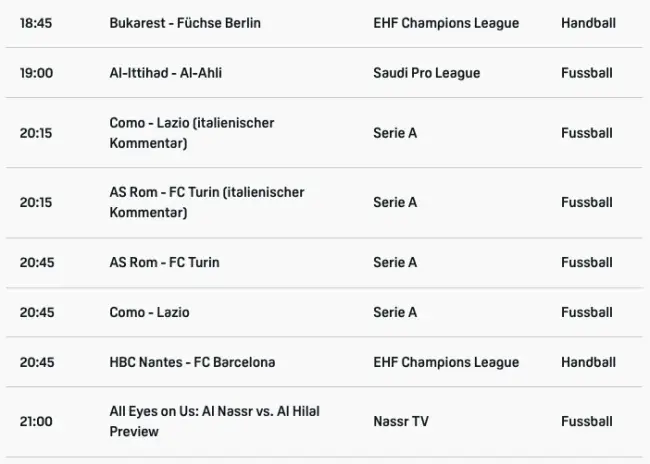Click the 18:45 start time
650x464 pixels.
pos(36,23)
